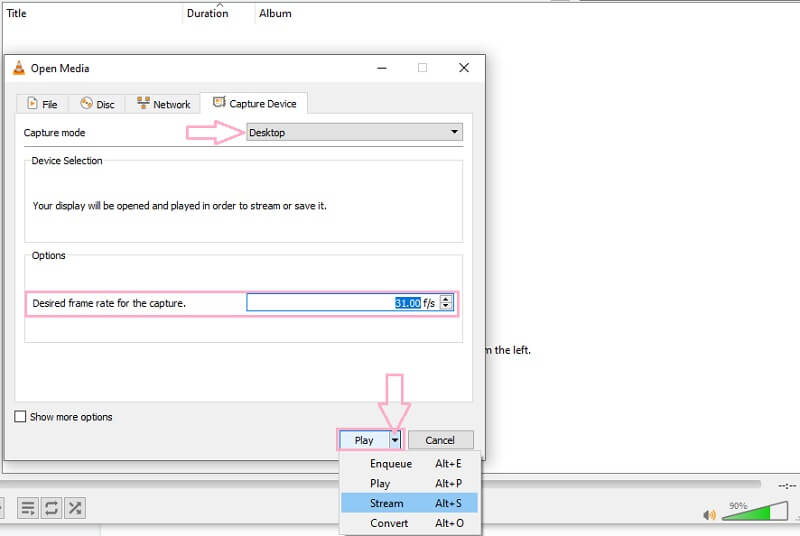Screen dimensions: 800x536
Task: Expand the Play button dropdown arrow
Action: coord(395,440)
